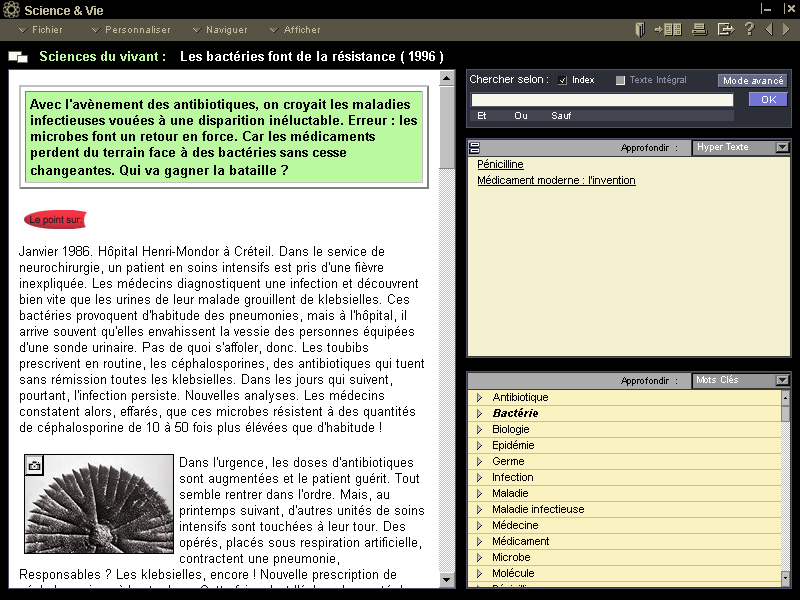The height and width of the screenshot is (600, 800).
Task: Click the keyword list scroll up arrow
Action: (786, 397)
